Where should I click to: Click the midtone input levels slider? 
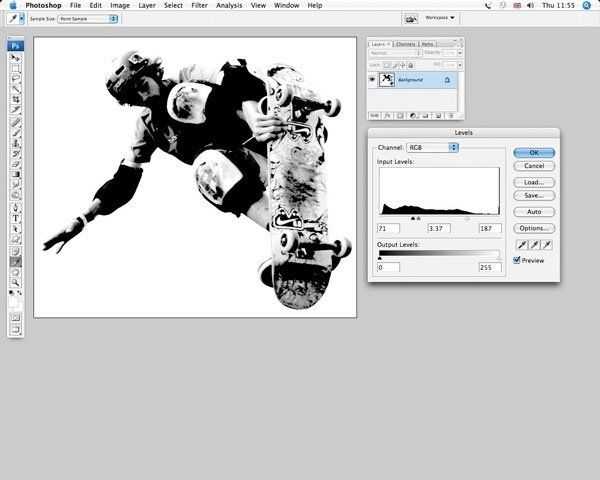pos(418,217)
